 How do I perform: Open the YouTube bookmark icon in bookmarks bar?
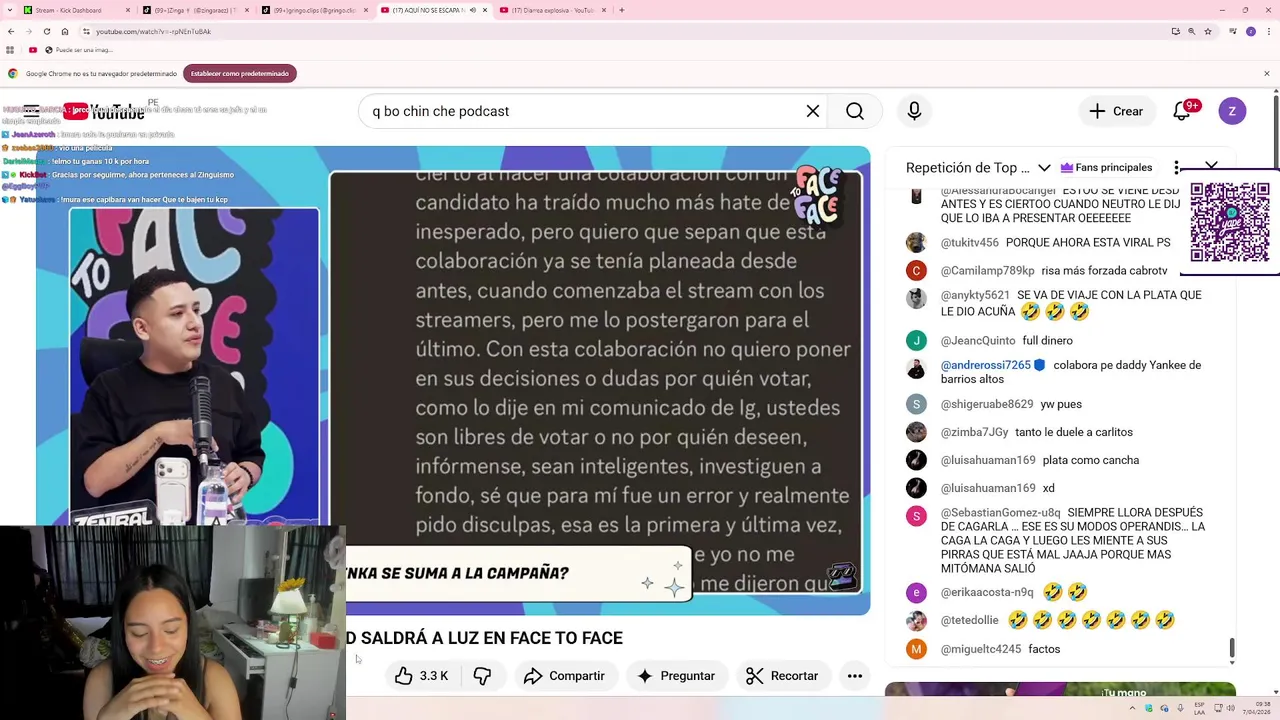click(33, 50)
